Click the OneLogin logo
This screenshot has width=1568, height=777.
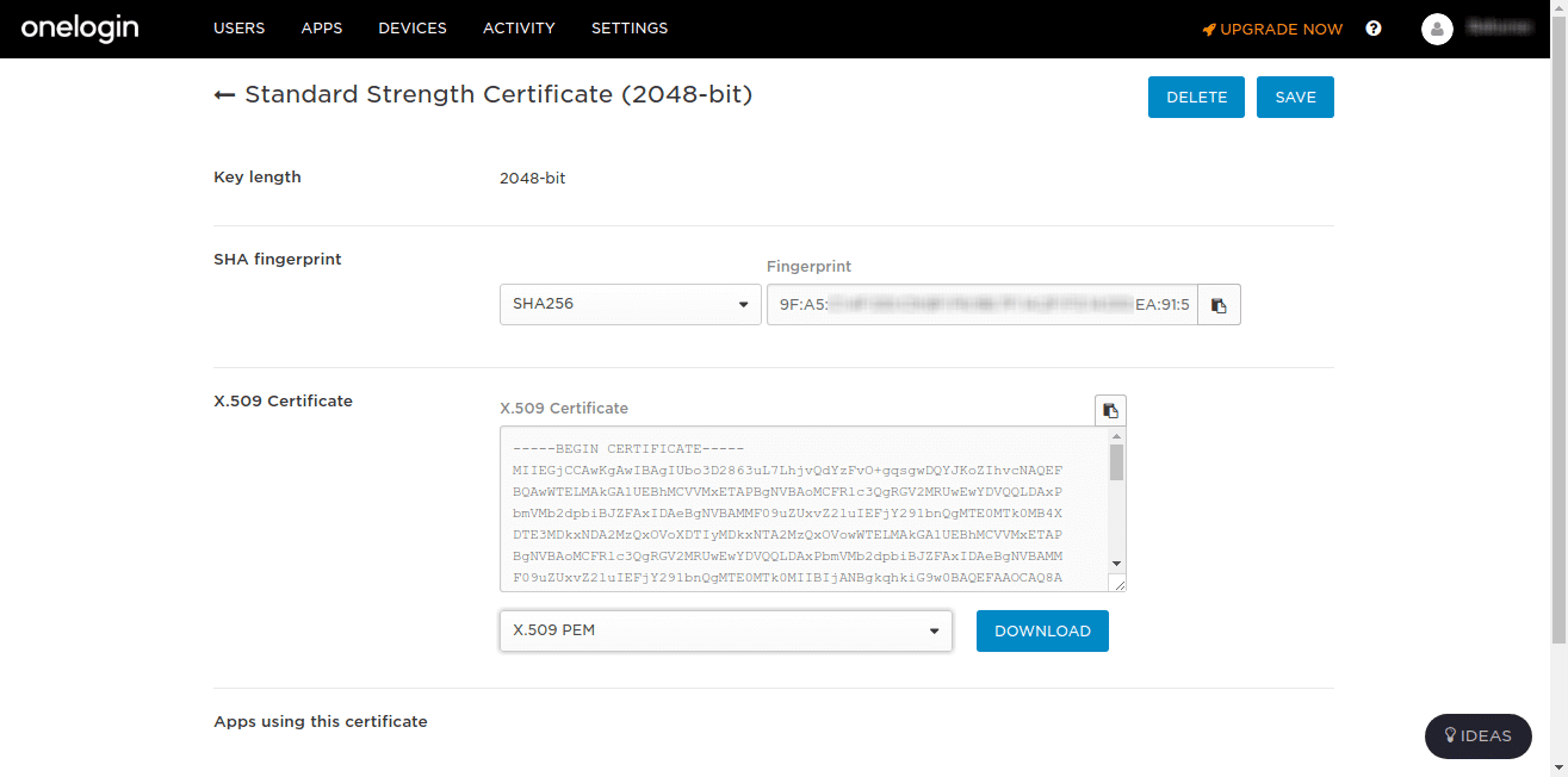pyautogui.click(x=80, y=28)
